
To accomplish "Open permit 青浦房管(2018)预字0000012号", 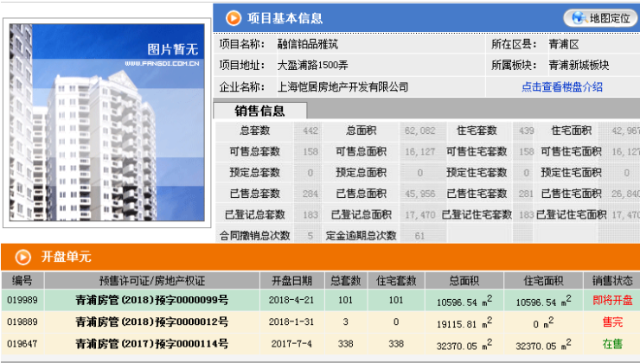I will pyautogui.click(x=152, y=322).
